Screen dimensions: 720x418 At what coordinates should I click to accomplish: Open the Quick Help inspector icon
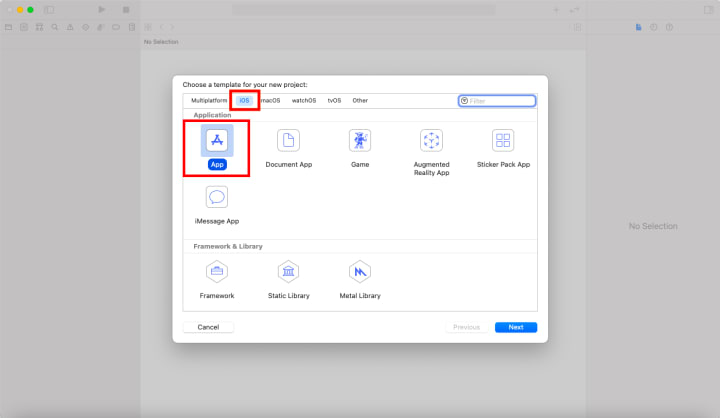(669, 27)
